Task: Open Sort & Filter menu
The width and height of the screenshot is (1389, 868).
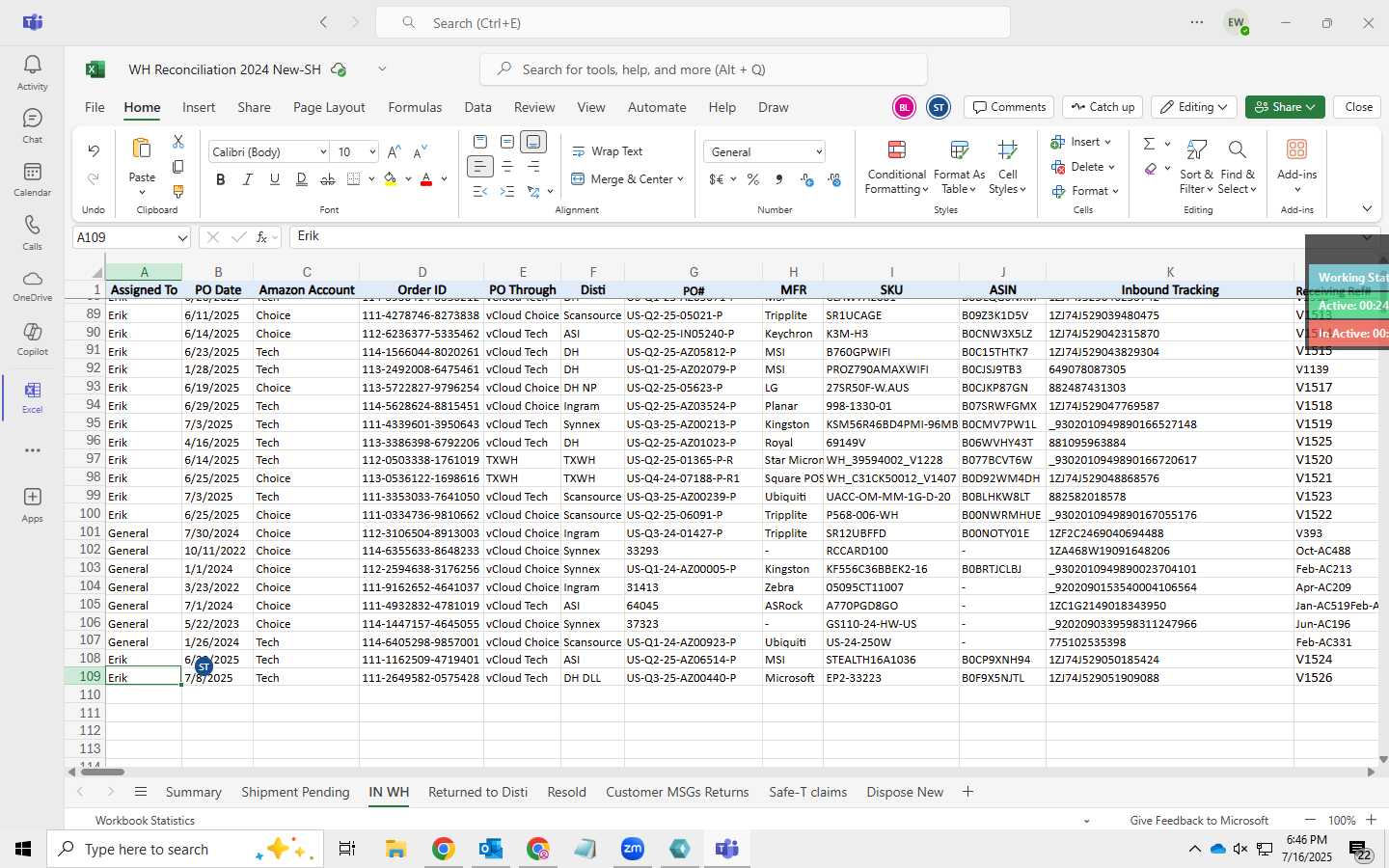Action: tap(1196, 166)
